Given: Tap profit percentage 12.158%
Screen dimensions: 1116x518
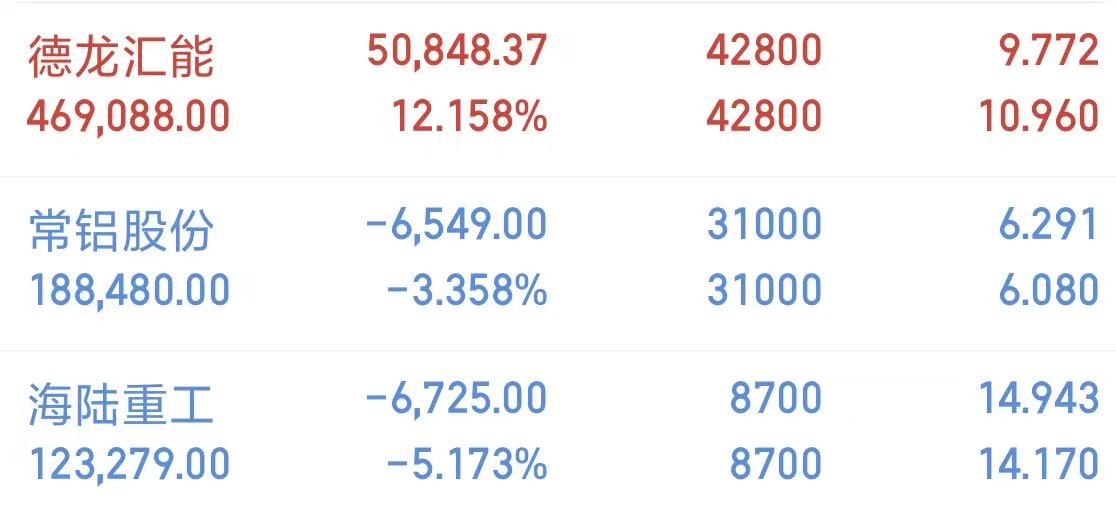Looking at the screenshot, I should [469, 117].
